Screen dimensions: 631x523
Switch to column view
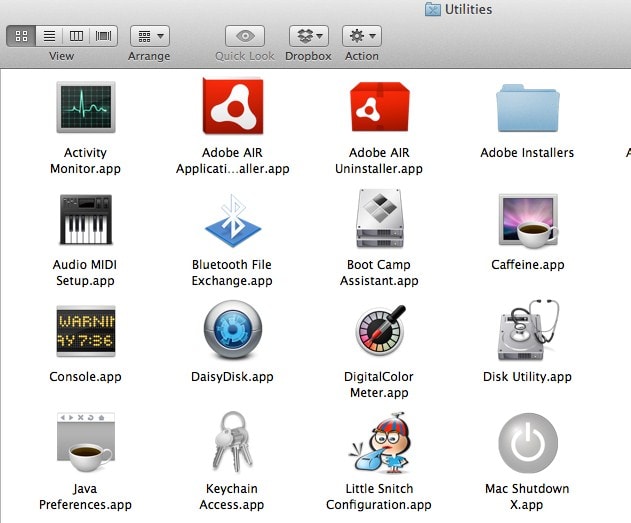point(76,36)
